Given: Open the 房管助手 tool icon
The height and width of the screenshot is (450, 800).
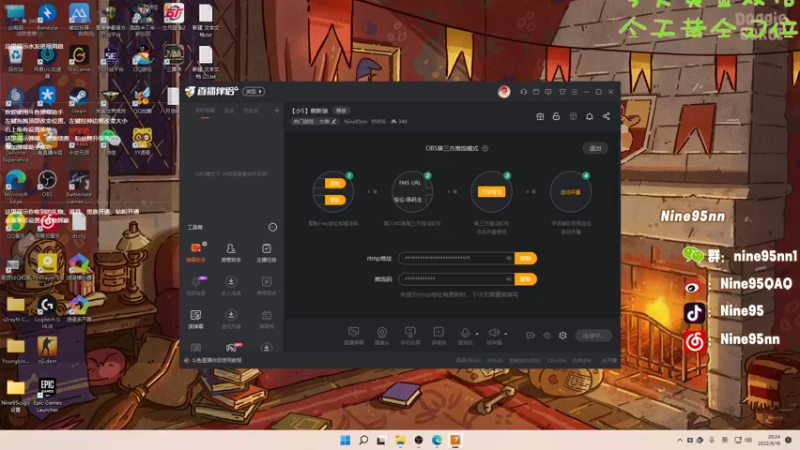Looking at the screenshot, I should click(x=231, y=252).
